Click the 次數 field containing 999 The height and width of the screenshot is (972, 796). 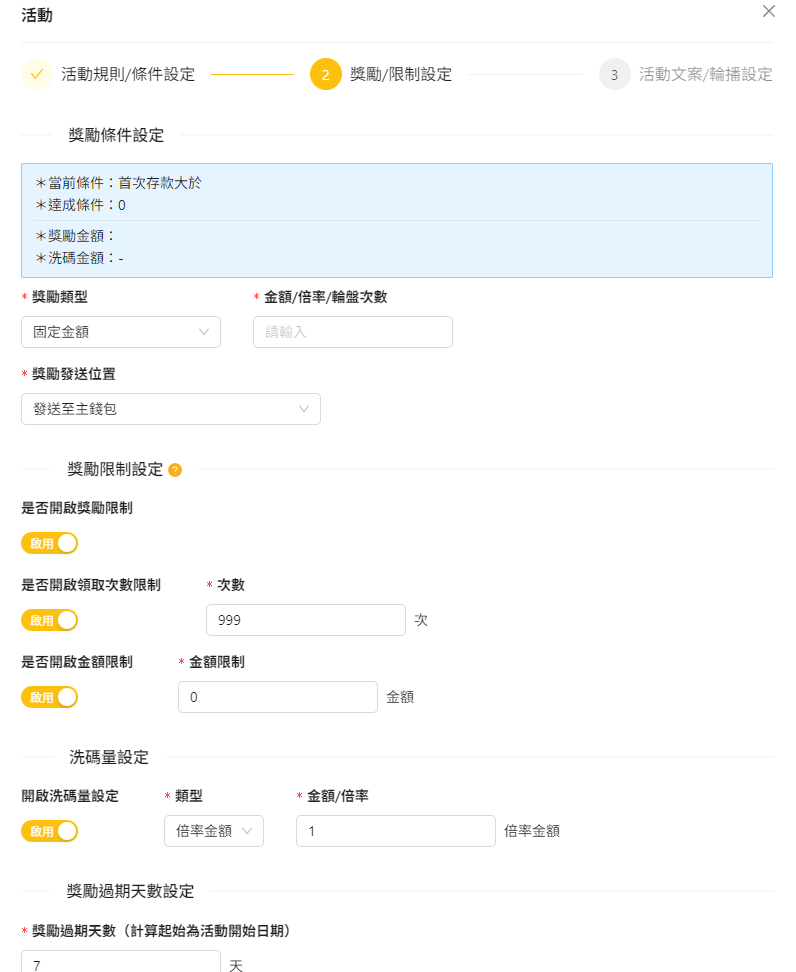[305, 620]
